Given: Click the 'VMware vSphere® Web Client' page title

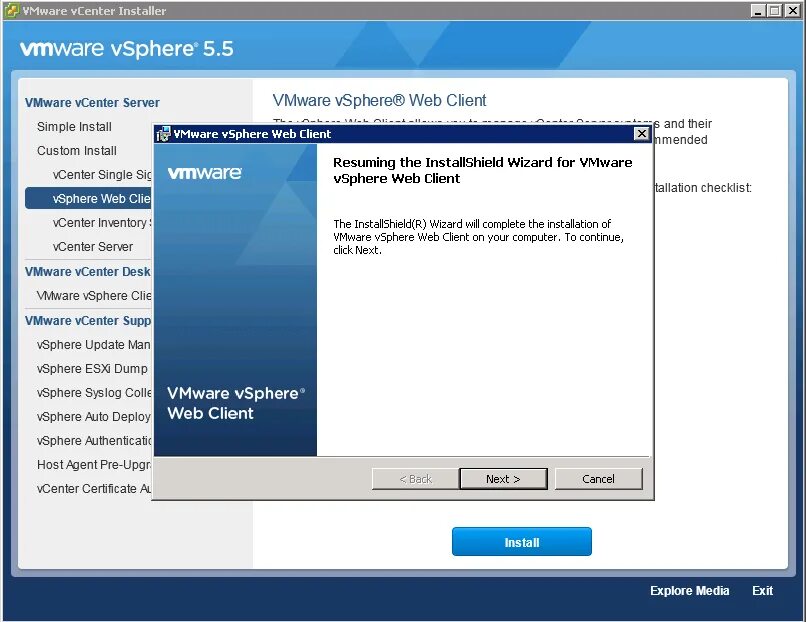Looking at the screenshot, I should [379, 100].
